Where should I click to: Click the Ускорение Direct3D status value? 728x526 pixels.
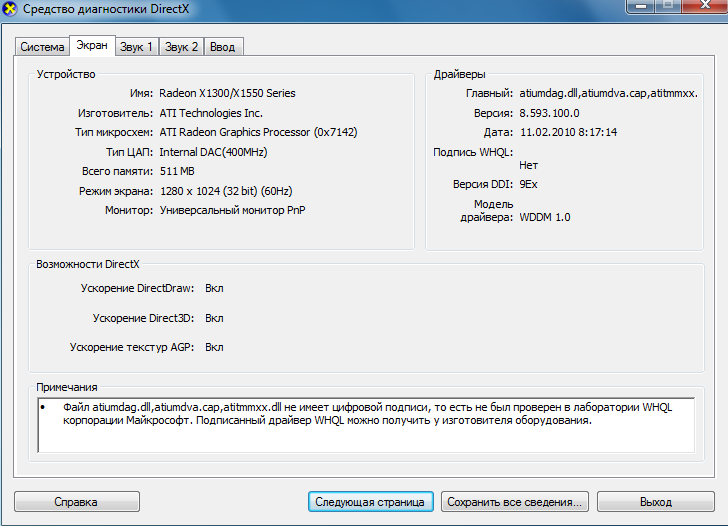tap(214, 318)
